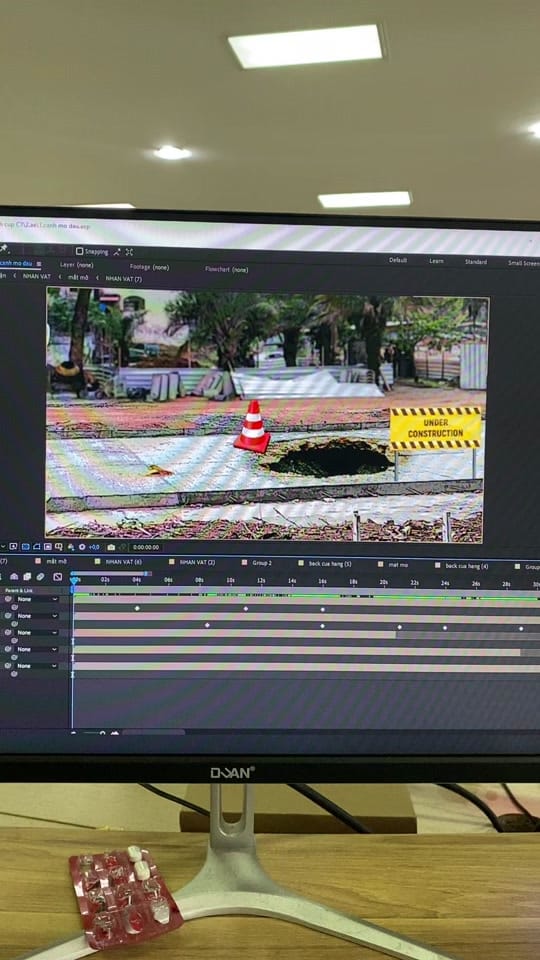Toggle the mask and shape path visibility icon
The image size is (540, 960).
pos(37,546)
